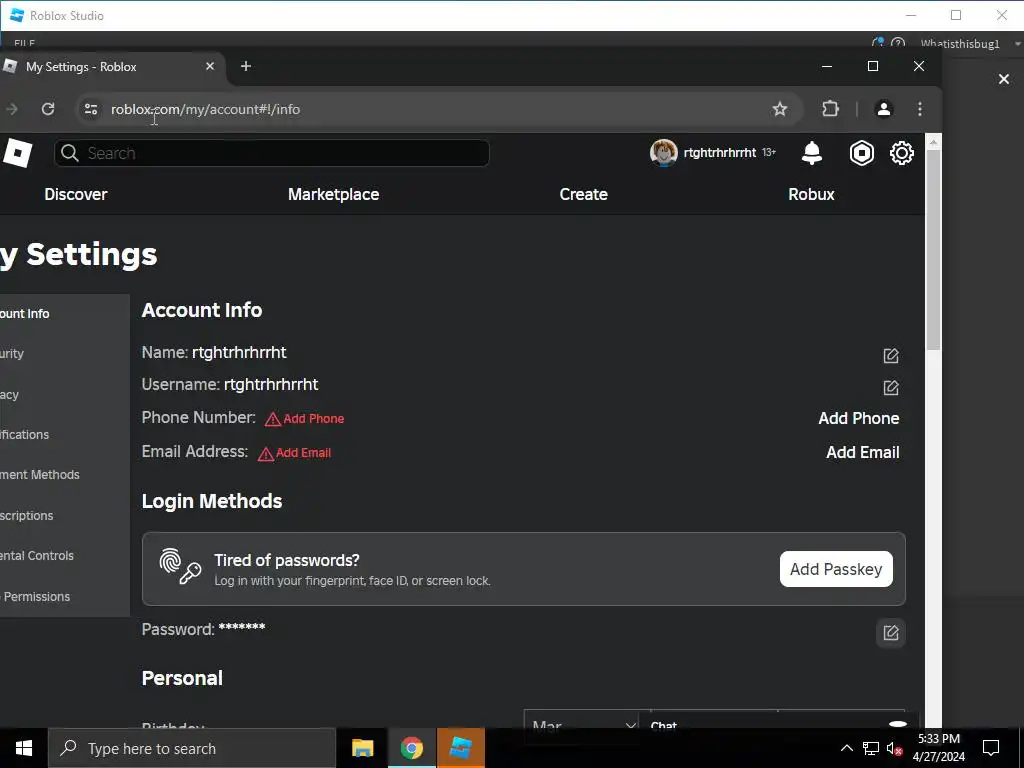Select the Parental Controls sidebar tab

[65, 556]
